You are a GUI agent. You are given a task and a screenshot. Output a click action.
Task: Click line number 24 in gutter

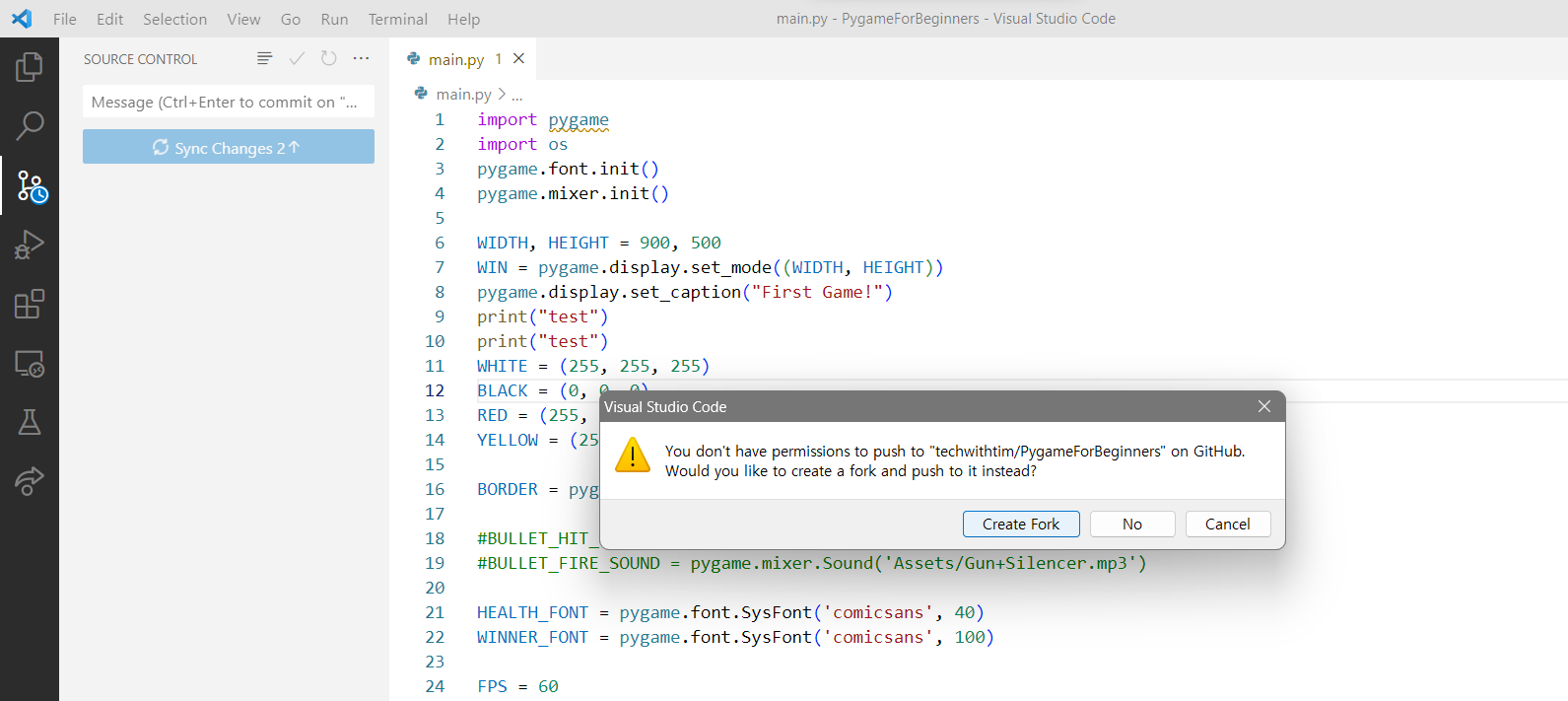435,686
